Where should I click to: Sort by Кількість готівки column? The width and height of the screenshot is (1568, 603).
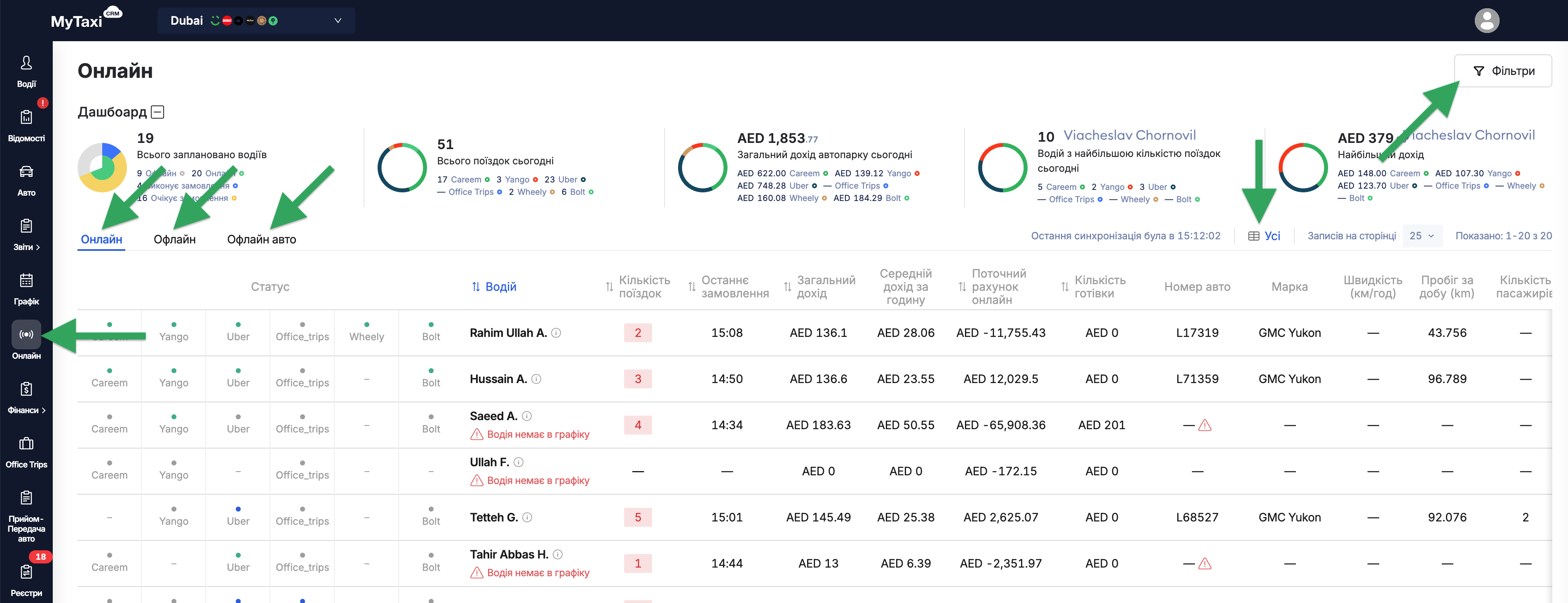[x=1093, y=287]
